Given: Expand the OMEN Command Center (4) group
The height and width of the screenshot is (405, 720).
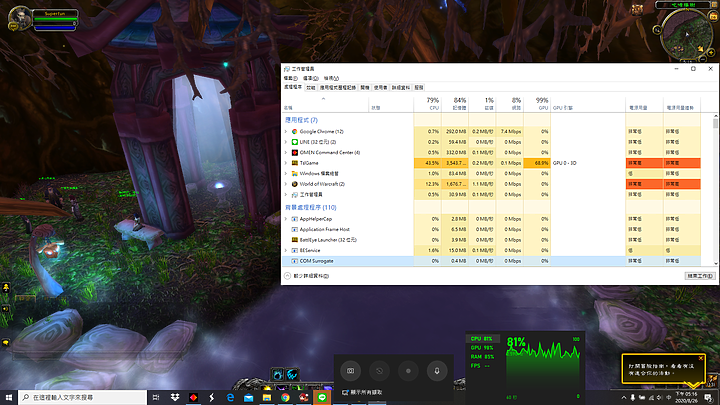Looking at the screenshot, I should [286, 152].
